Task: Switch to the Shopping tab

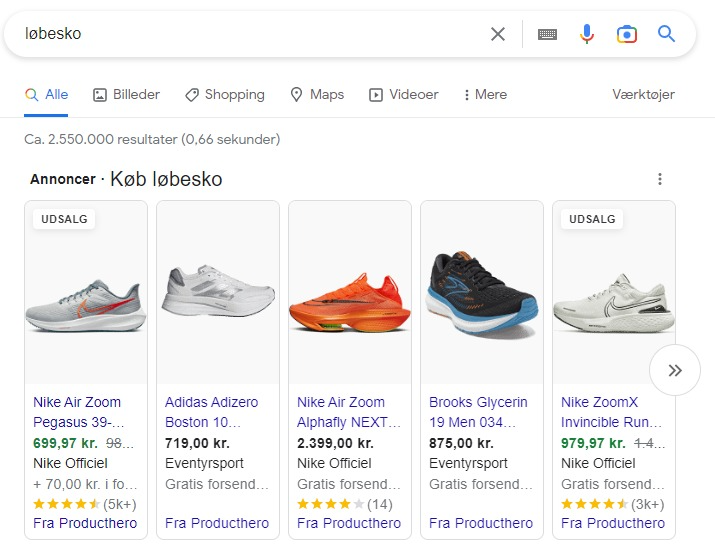Action: tap(225, 94)
